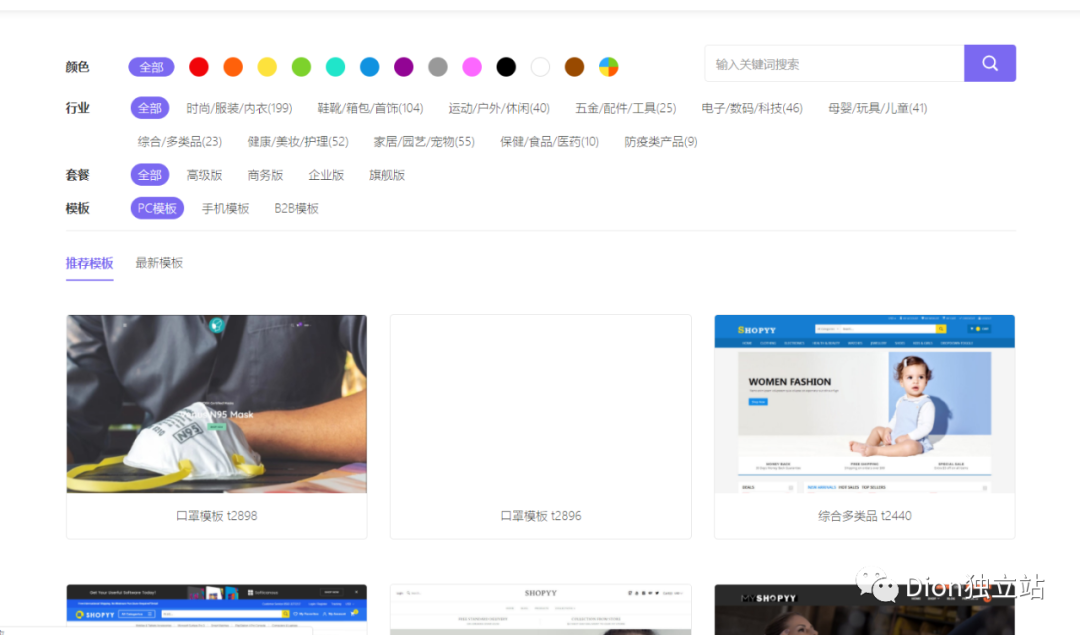Open the 口罩模板 t2898 template preview
Viewport: 1080px width, 635px height.
[216, 403]
